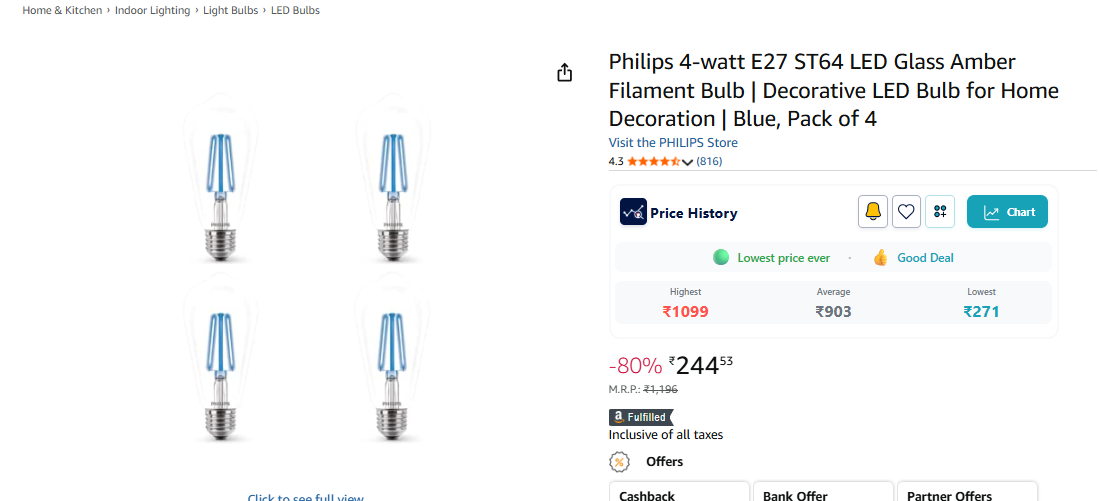Screen dimensions: 1099x501
Task: Expand the star rating dropdown arrow
Action: [687, 162]
